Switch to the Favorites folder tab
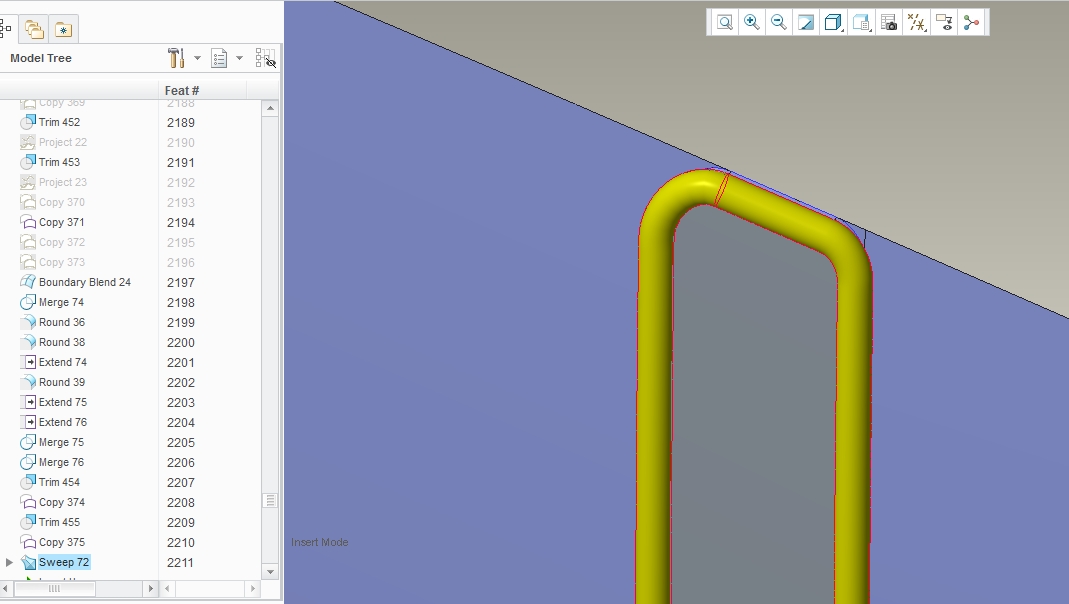 [x=63, y=29]
